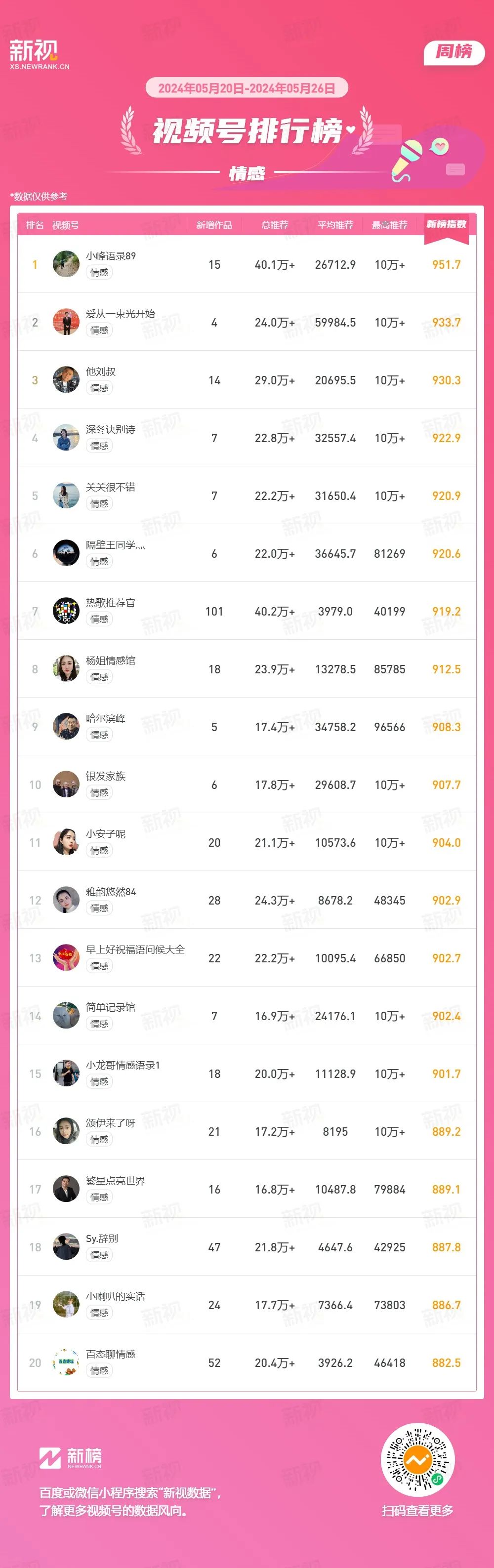This screenshot has width=494, height=1568.
Task: Open 早上好祝福语问候大全 avatar icon
Action: [x=66, y=958]
